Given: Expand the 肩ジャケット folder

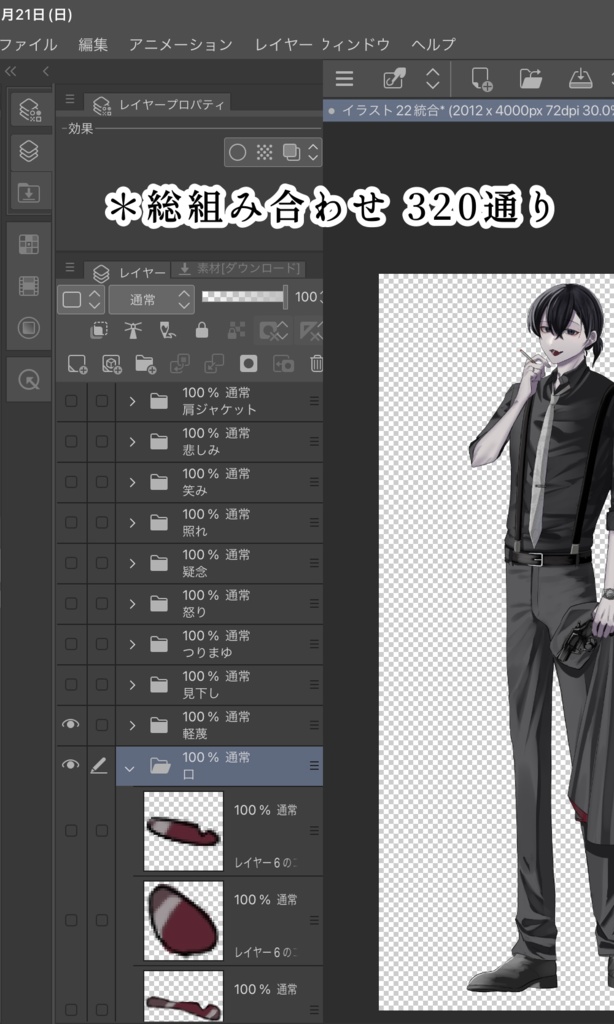Looking at the screenshot, I should click(x=132, y=401).
